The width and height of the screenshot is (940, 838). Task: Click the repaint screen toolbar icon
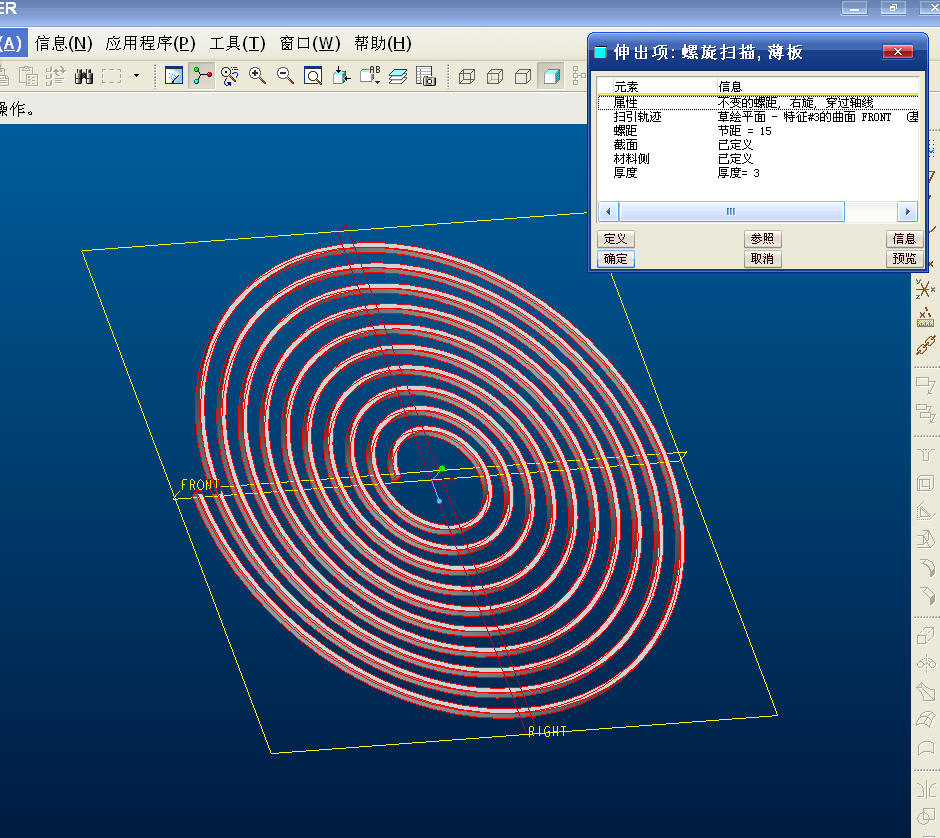point(174,76)
